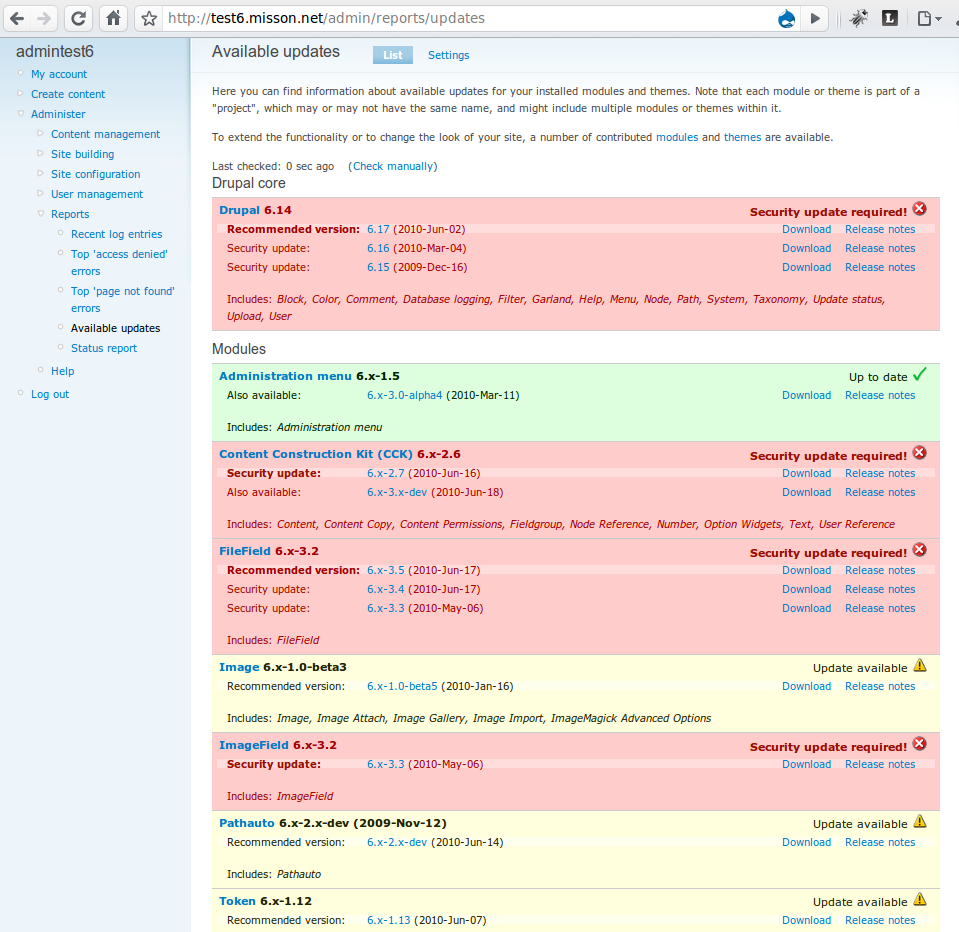
Task: Click the red error icon for ImageField
Action: pyautogui.click(x=919, y=744)
